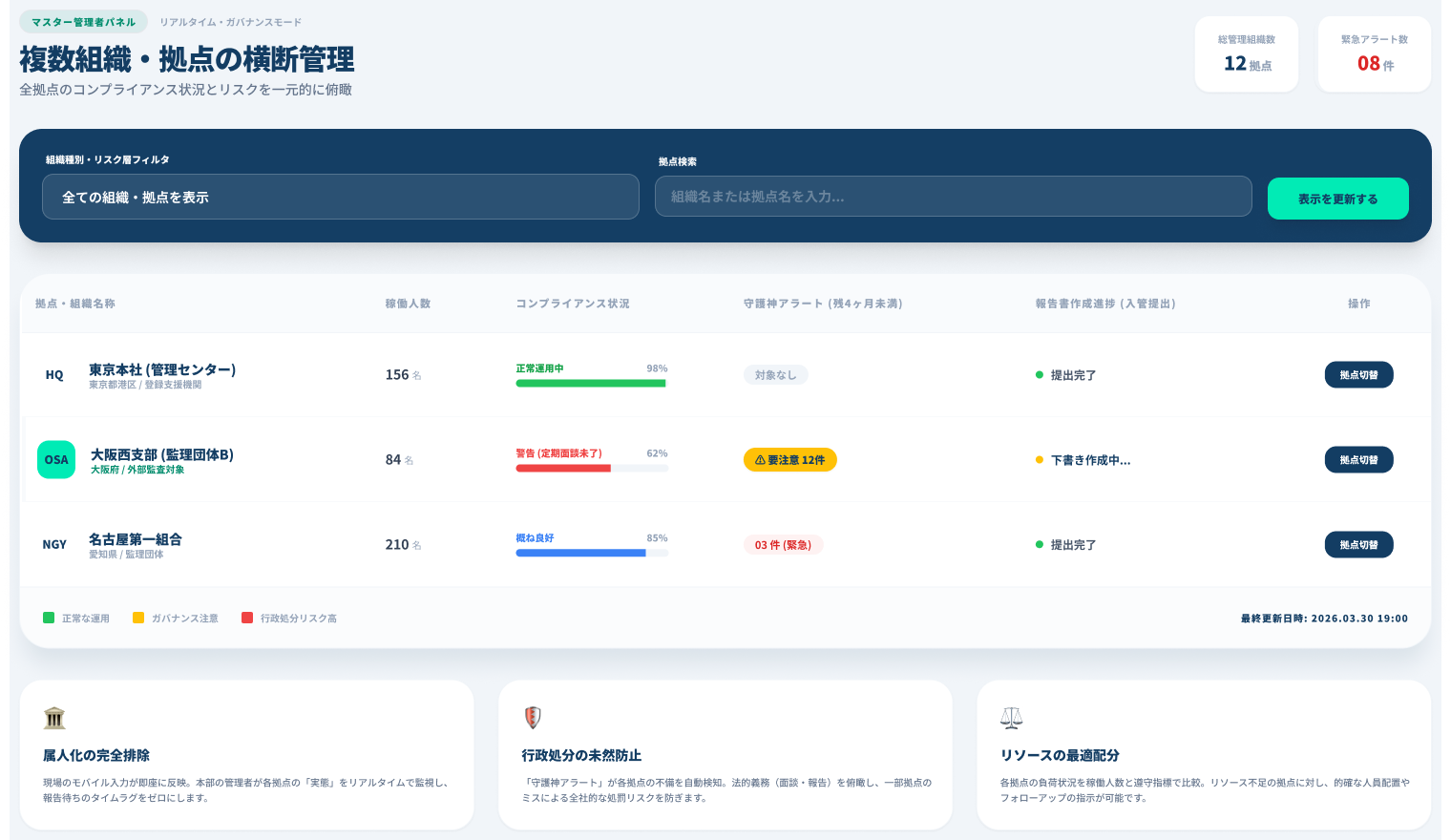This screenshot has height=840, width=1451.
Task: Click the HQ badge for Tokyo headquarters
Action: pyautogui.click(x=54, y=375)
